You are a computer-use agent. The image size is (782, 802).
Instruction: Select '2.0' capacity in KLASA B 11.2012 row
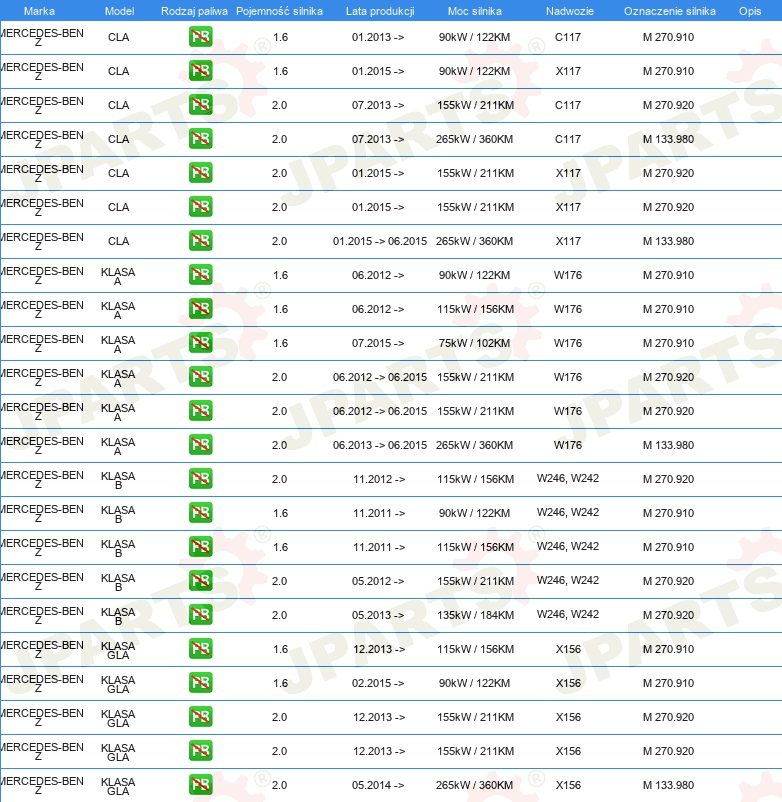(279, 479)
